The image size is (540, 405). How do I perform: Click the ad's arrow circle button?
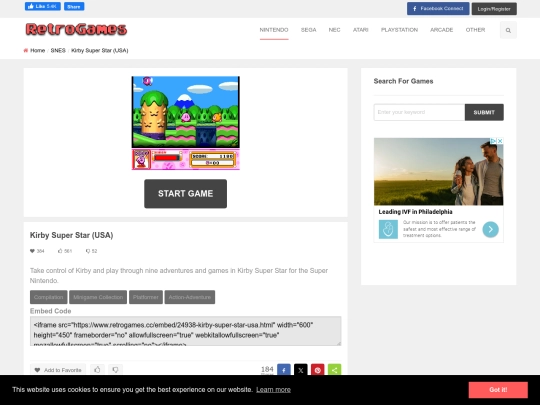[x=490, y=229]
